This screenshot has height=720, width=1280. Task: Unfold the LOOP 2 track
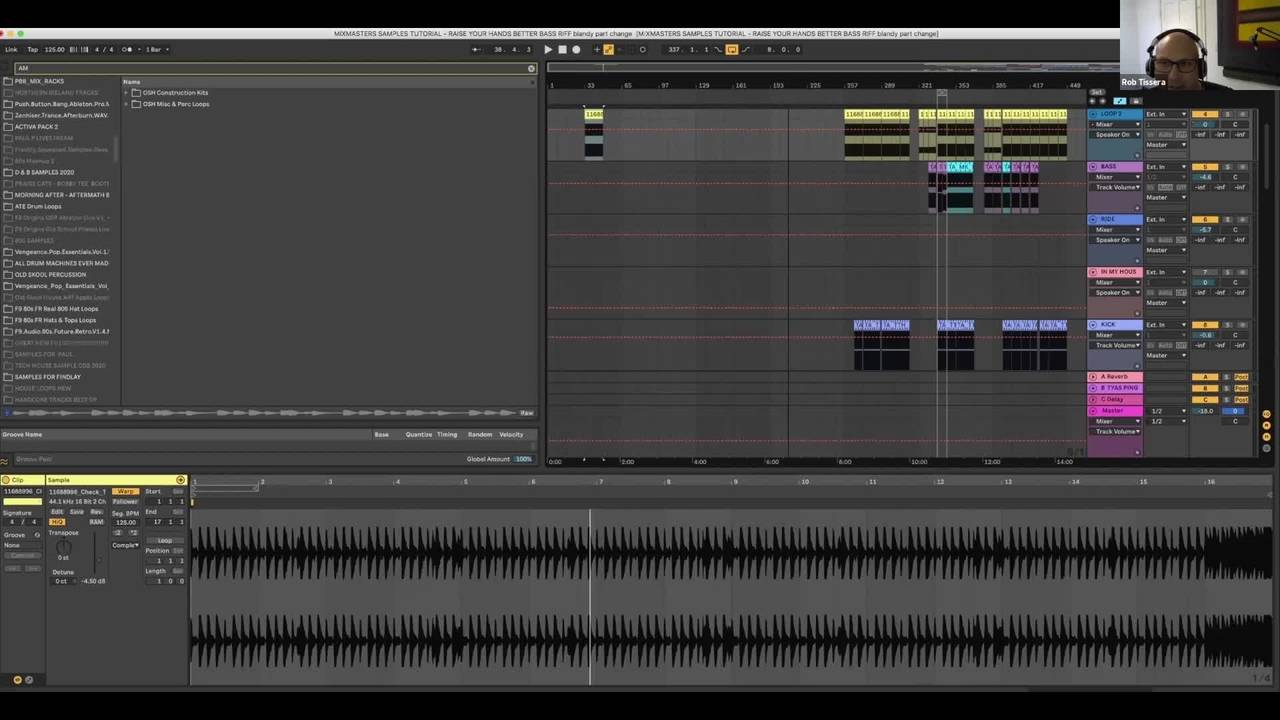[1093, 114]
